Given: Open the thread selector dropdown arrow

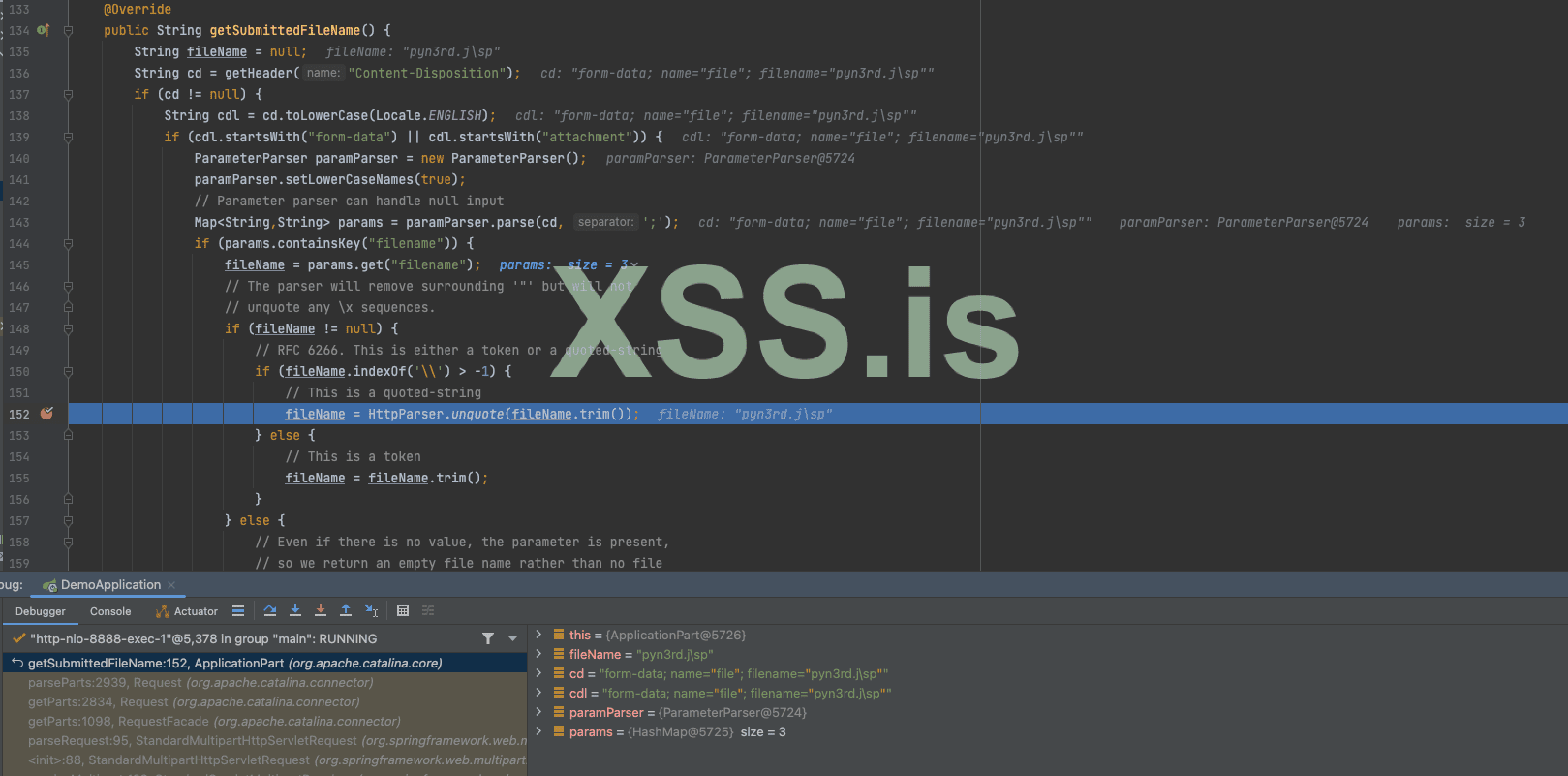Looking at the screenshot, I should tap(513, 638).
